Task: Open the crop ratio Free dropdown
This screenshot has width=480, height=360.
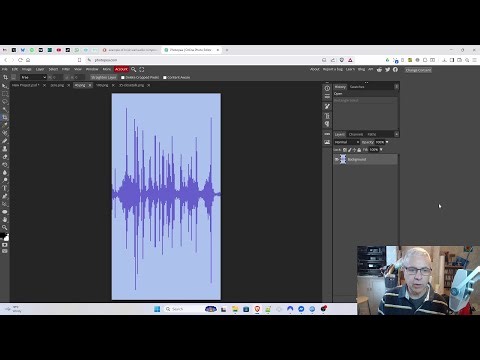Action: [x=33, y=77]
